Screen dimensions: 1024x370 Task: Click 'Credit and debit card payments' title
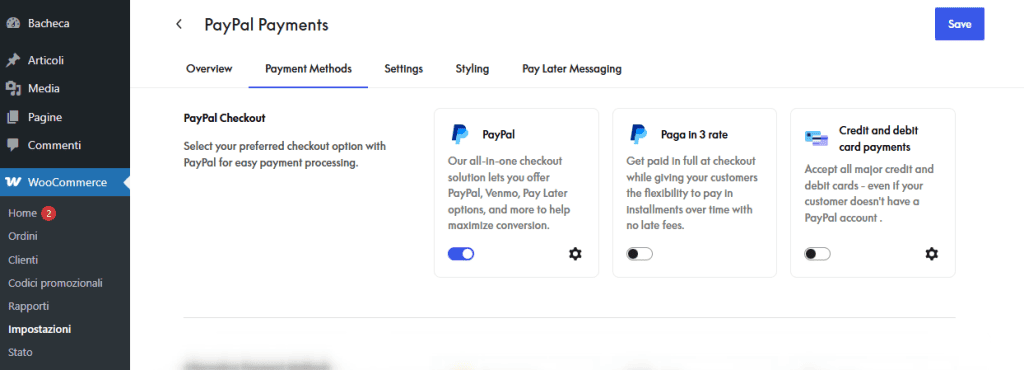879,138
